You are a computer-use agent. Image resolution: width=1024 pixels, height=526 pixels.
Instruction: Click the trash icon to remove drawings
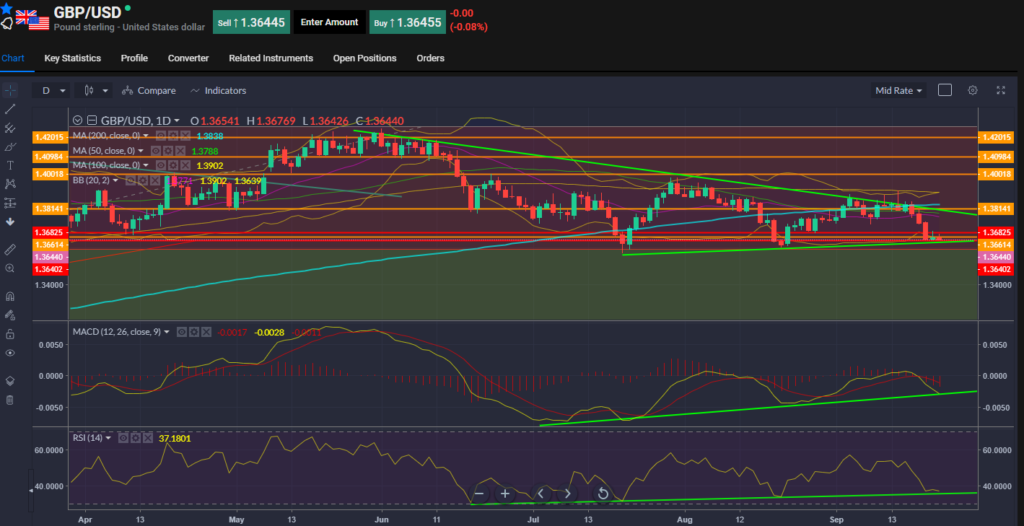tap(10, 400)
